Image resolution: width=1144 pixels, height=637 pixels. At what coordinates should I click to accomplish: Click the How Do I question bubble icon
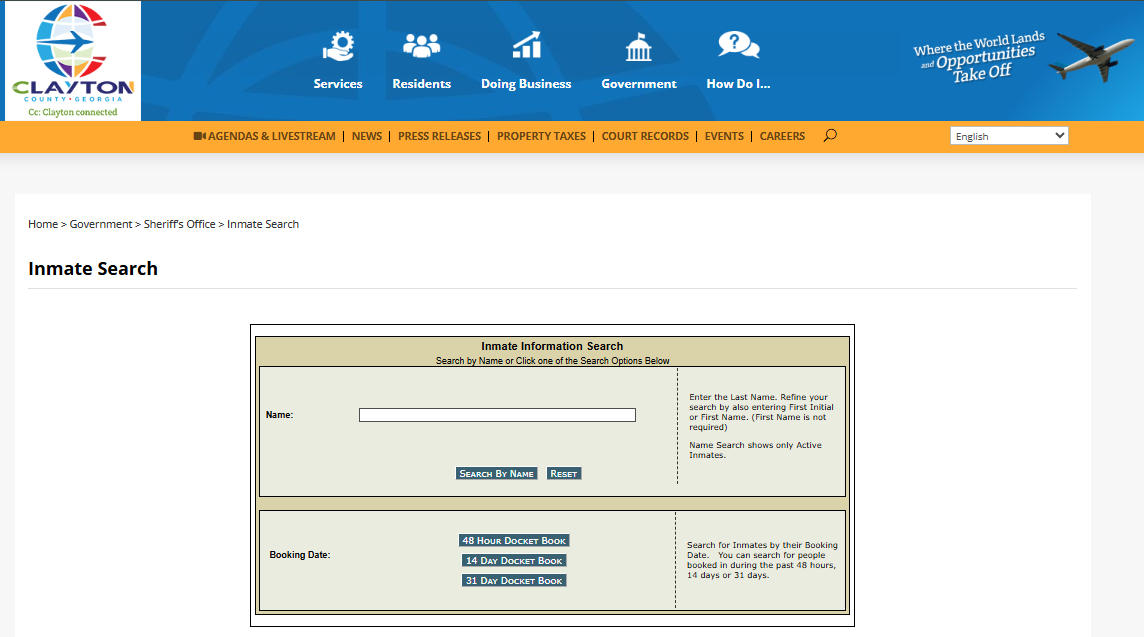coord(738,46)
